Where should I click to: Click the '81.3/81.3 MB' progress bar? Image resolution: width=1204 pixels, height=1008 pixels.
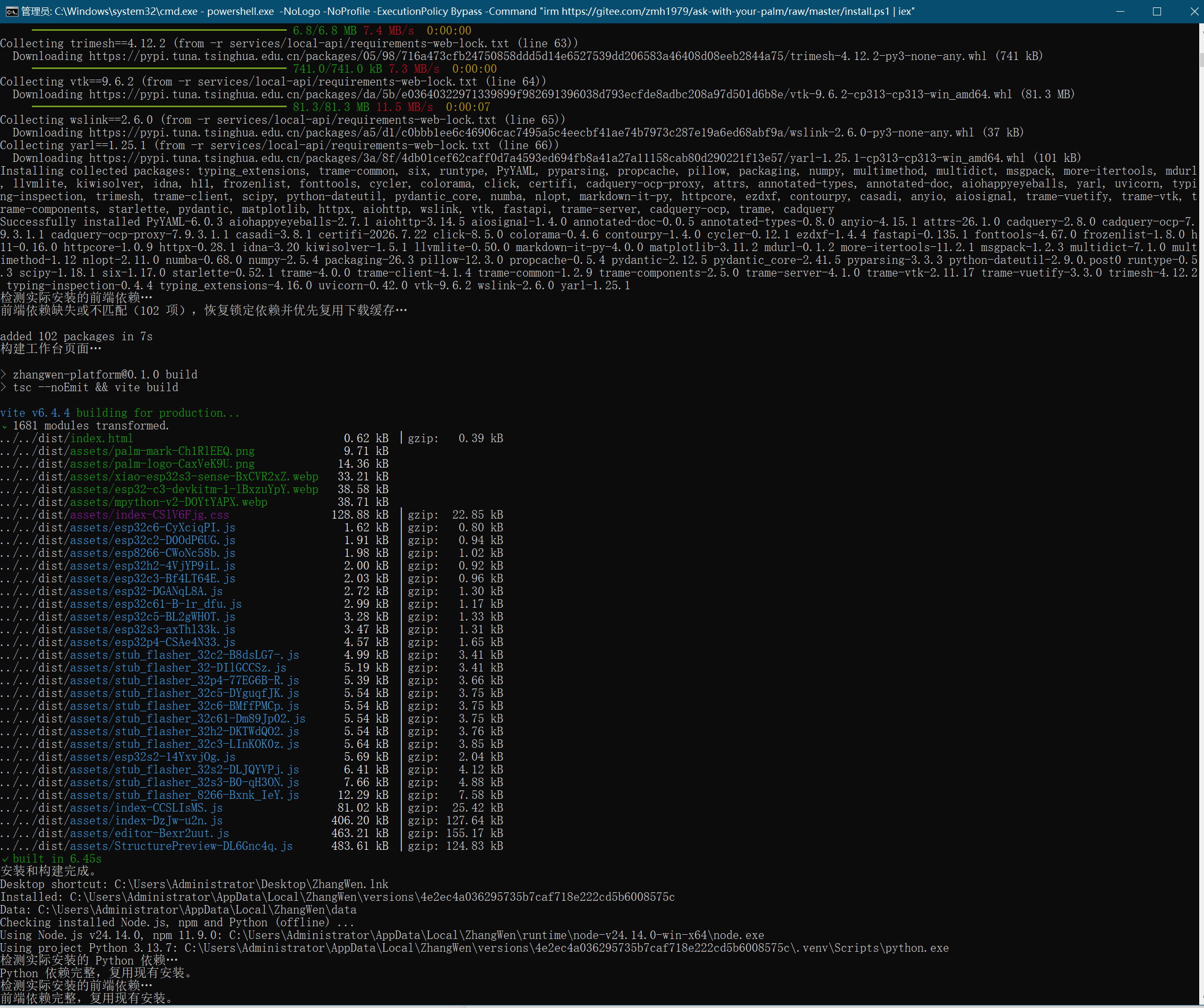click(x=159, y=107)
